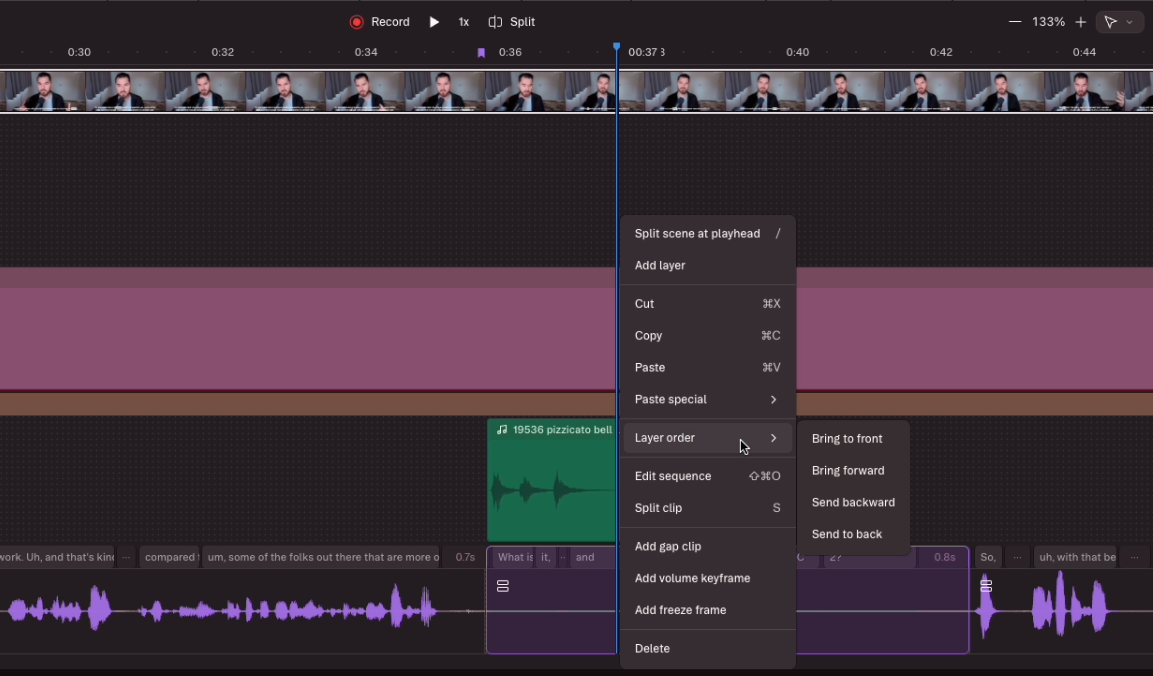This screenshot has width=1153, height=676.
Task: Open the pointer tool dropdown chevron
Action: tap(1129, 22)
